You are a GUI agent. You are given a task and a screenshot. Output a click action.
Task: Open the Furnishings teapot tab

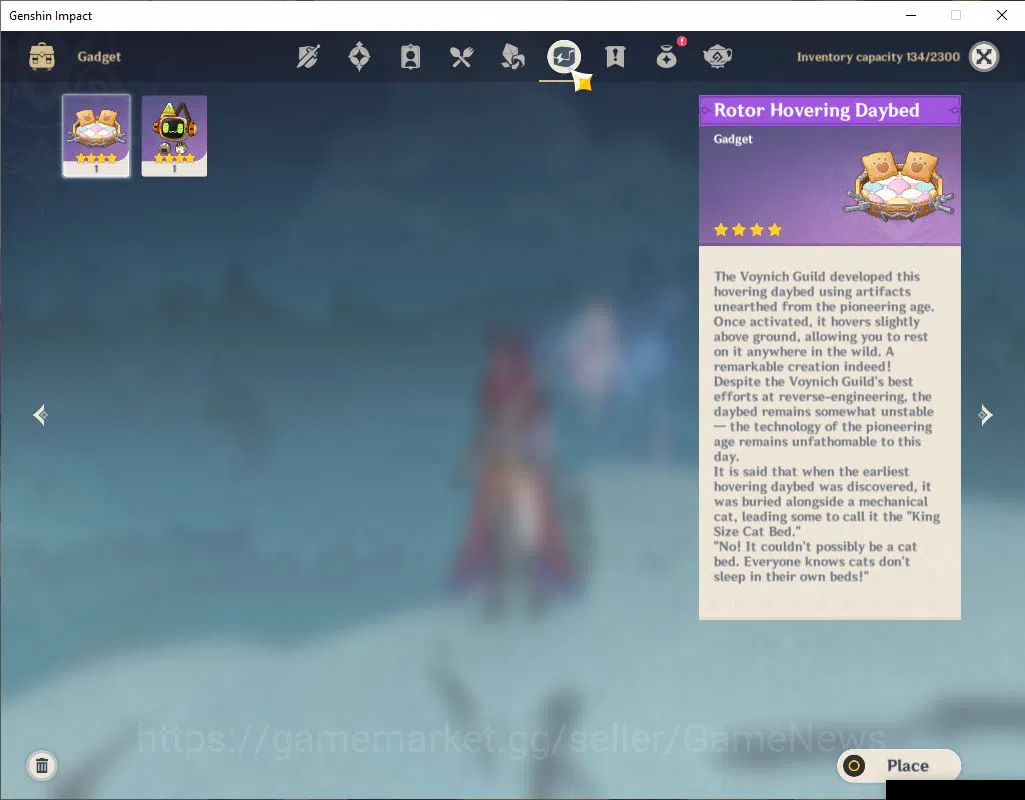pyautogui.click(x=717, y=57)
